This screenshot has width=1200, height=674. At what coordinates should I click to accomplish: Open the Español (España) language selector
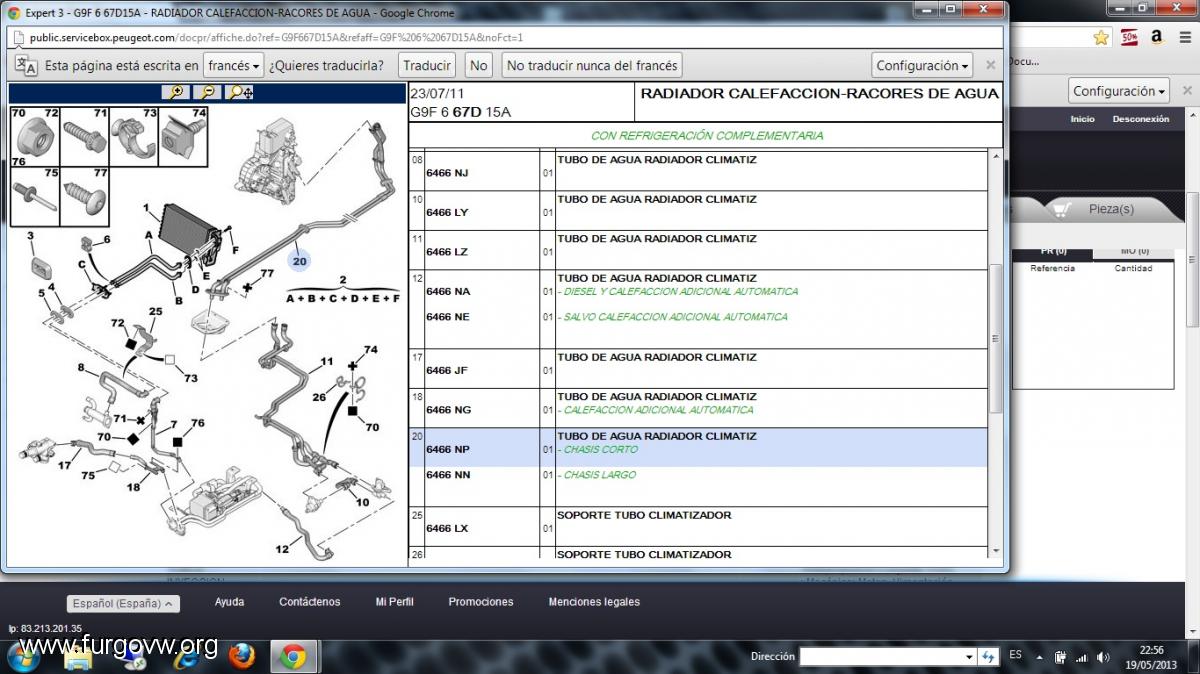pos(124,604)
